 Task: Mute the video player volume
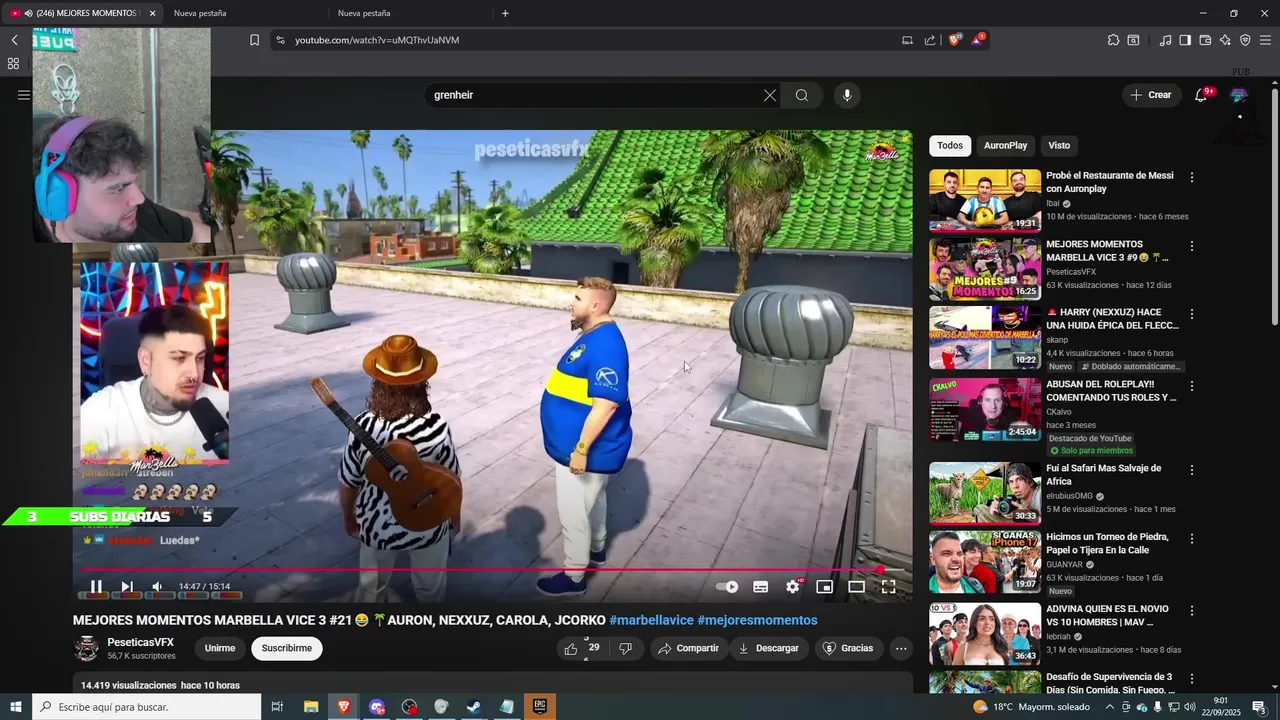click(157, 587)
